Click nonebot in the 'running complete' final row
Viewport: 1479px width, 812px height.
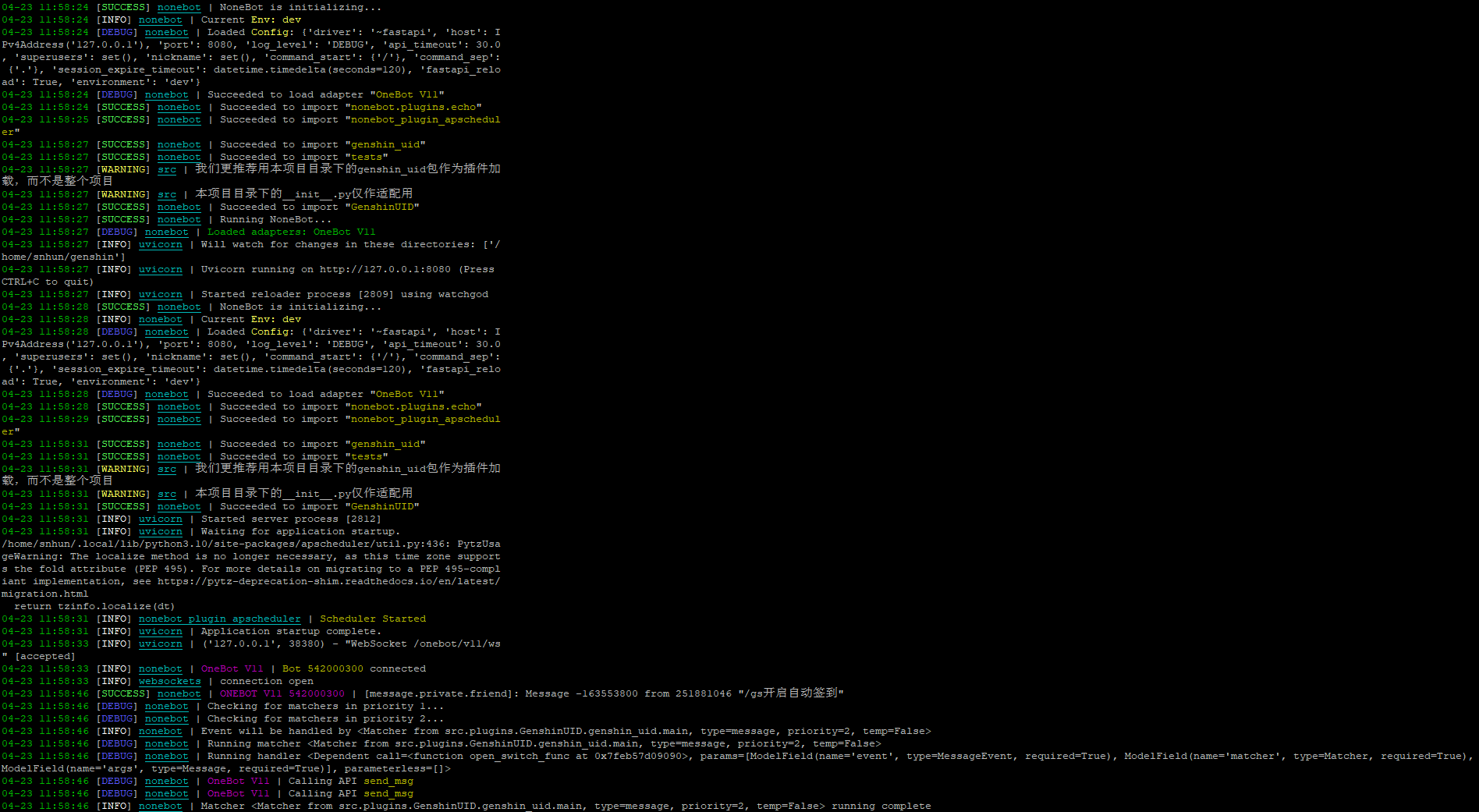click(160, 806)
